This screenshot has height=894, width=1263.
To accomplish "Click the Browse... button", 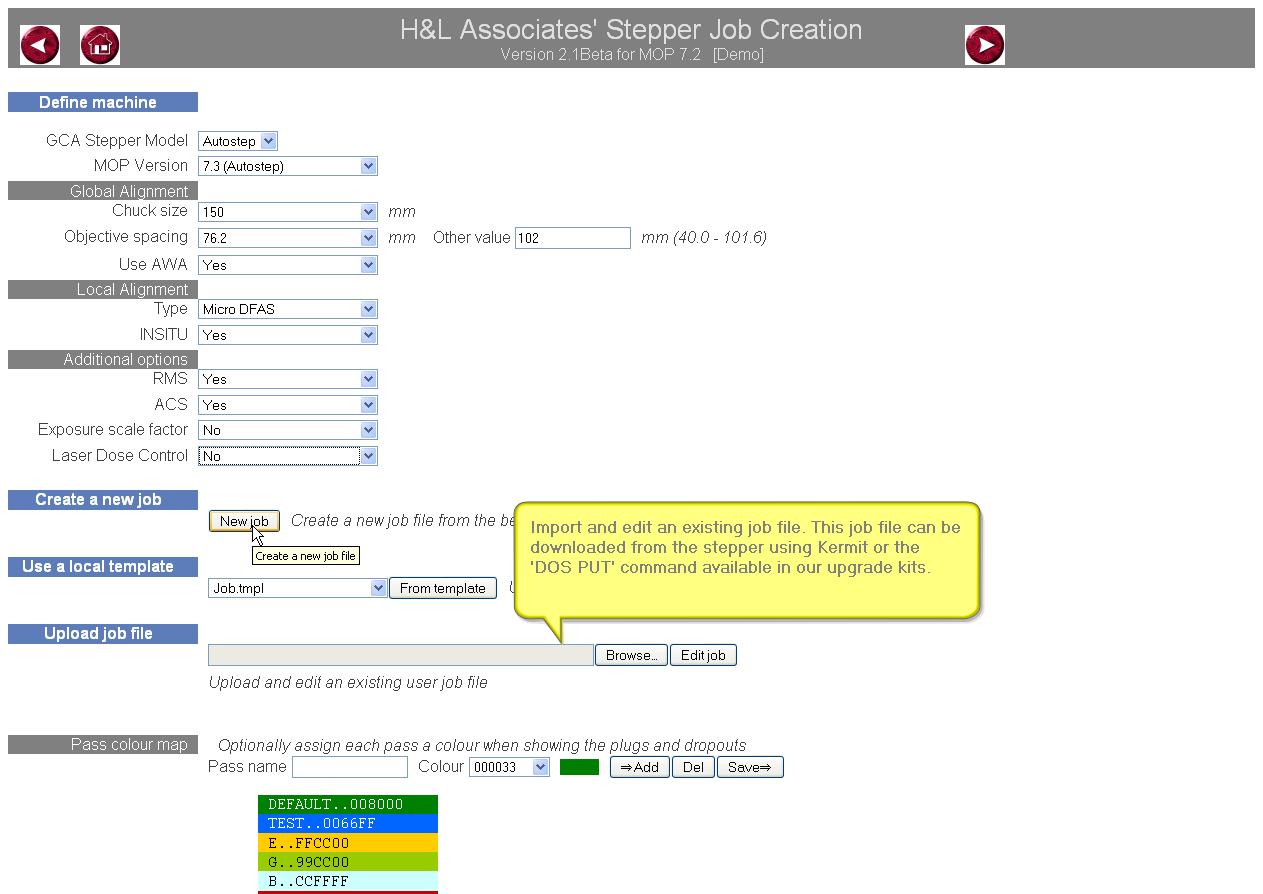I will 632,655.
